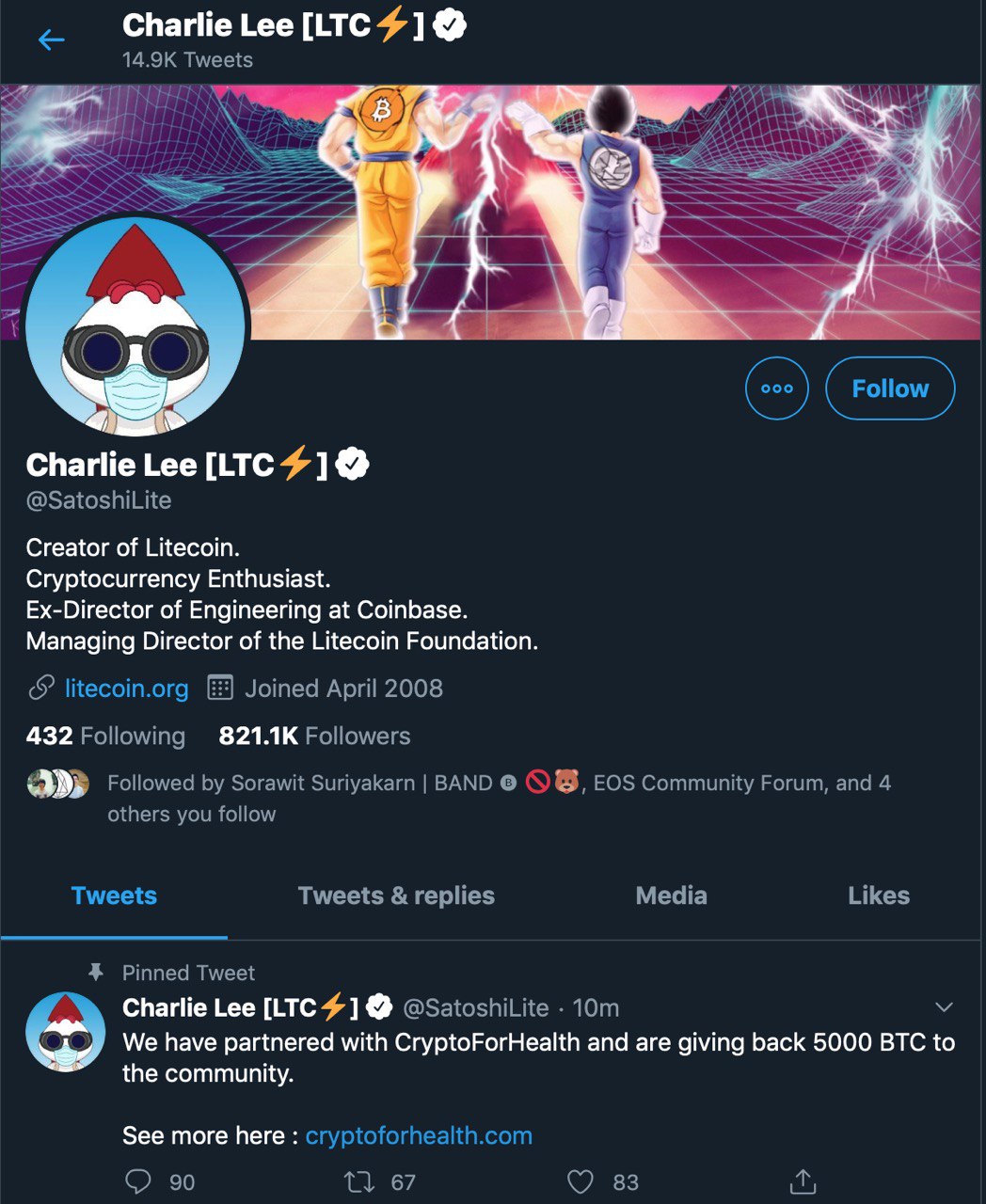Viewport: 986px width, 1204px height.
Task: Retweet the pinned tweet
Action: (x=359, y=1181)
